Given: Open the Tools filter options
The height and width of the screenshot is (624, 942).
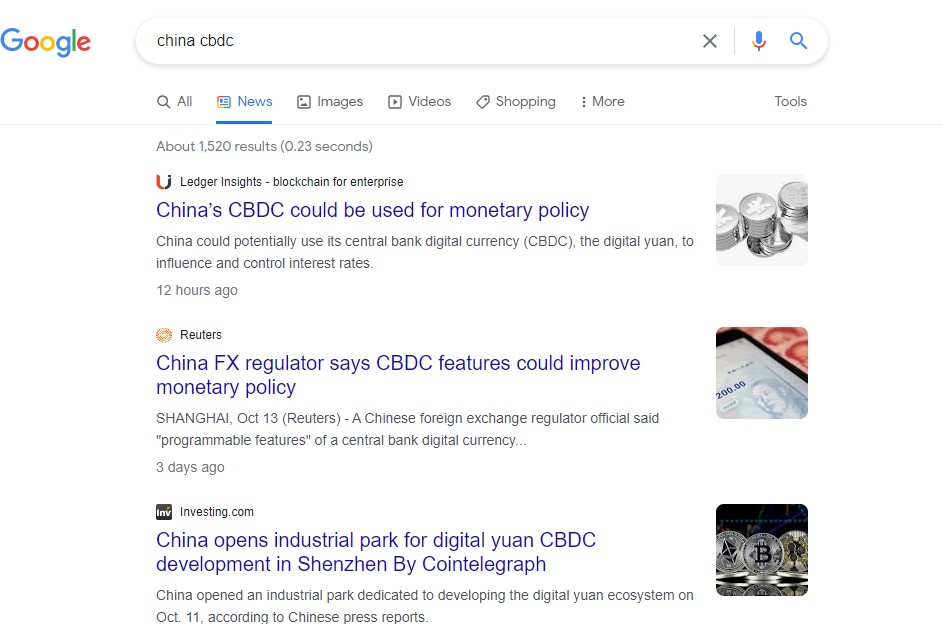Looking at the screenshot, I should click(x=790, y=101).
